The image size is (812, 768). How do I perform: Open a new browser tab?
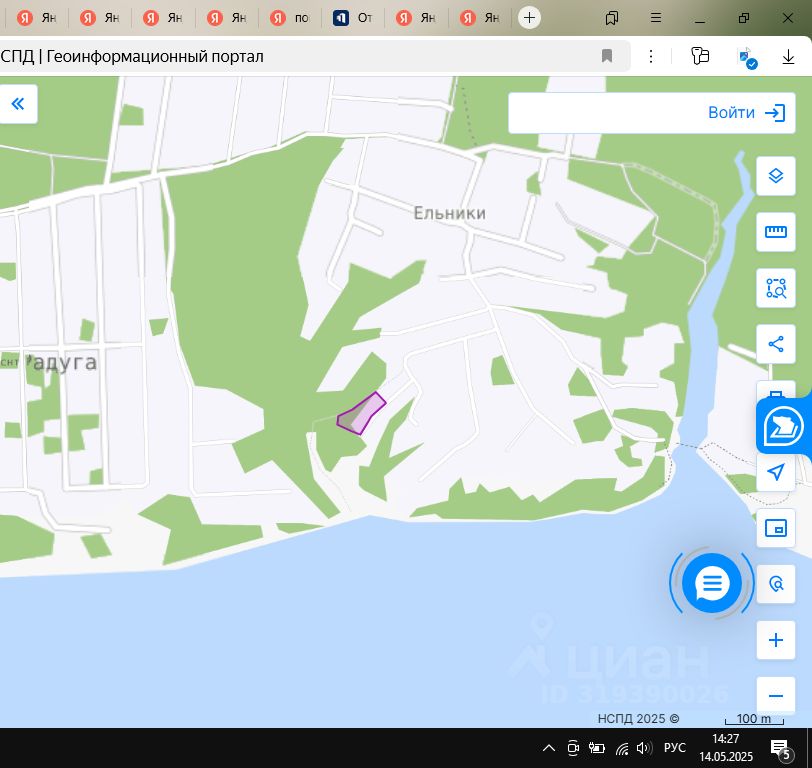[x=529, y=18]
